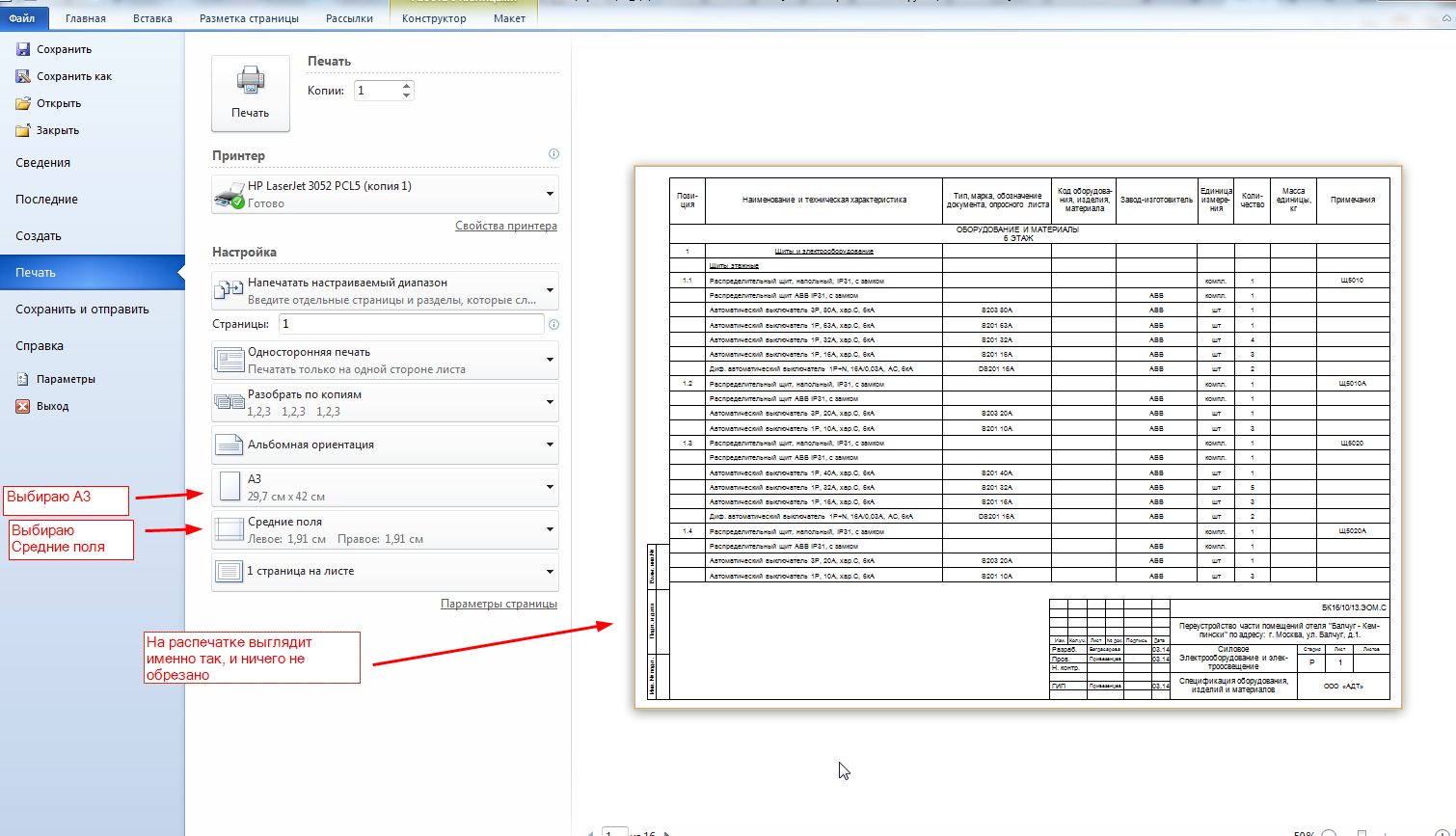Switch to the Главная ribbon tab
The width and height of the screenshot is (1456, 836).
click(86, 18)
